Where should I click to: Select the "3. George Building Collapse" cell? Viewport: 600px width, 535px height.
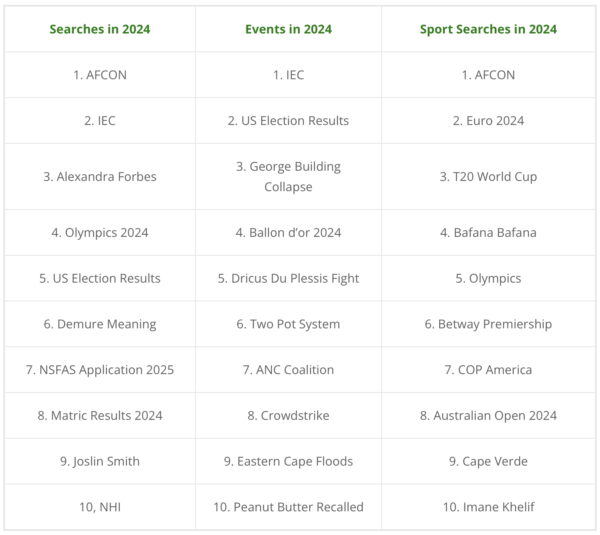(288, 177)
